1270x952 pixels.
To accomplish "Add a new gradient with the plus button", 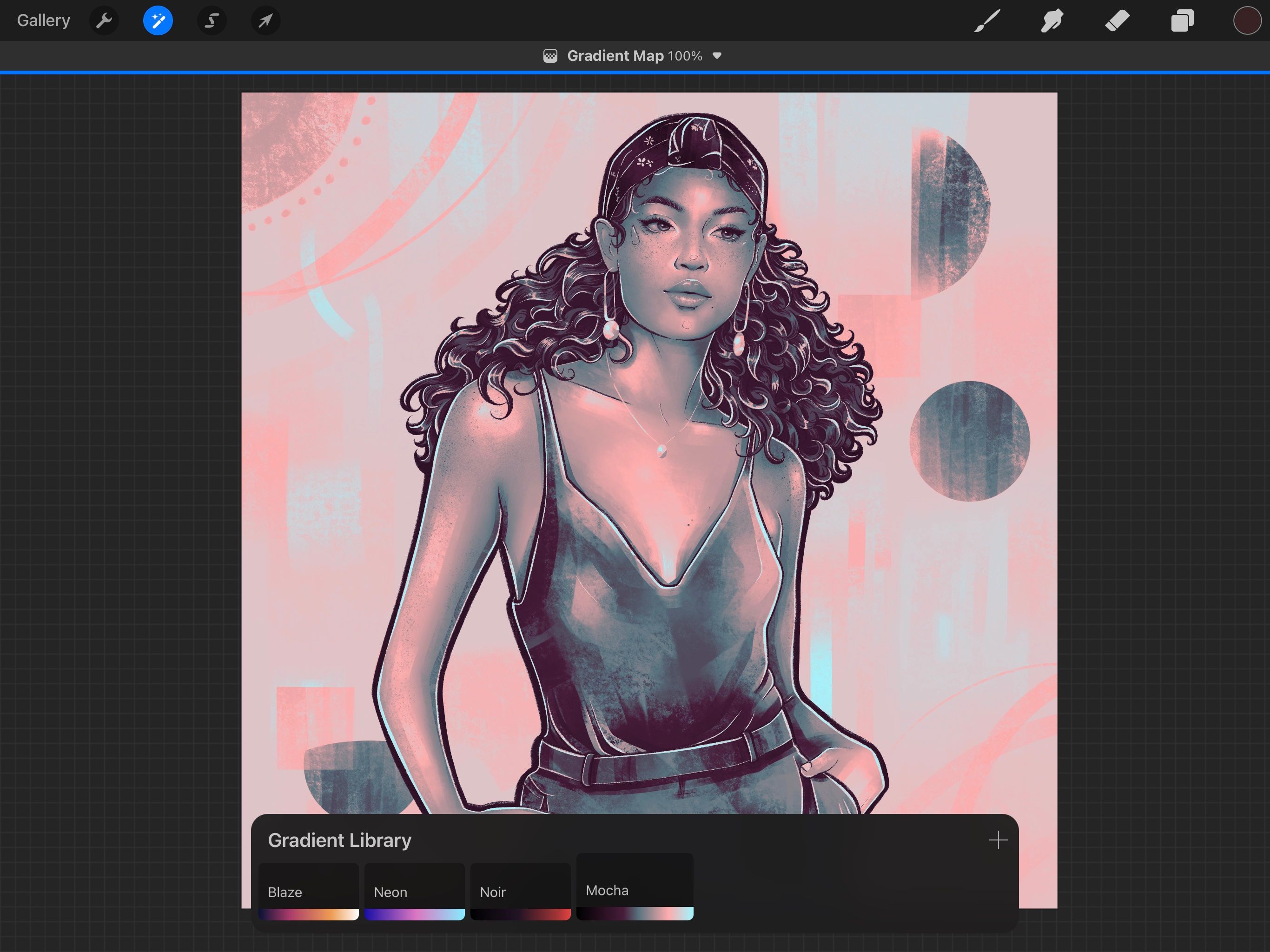I will tap(998, 840).
